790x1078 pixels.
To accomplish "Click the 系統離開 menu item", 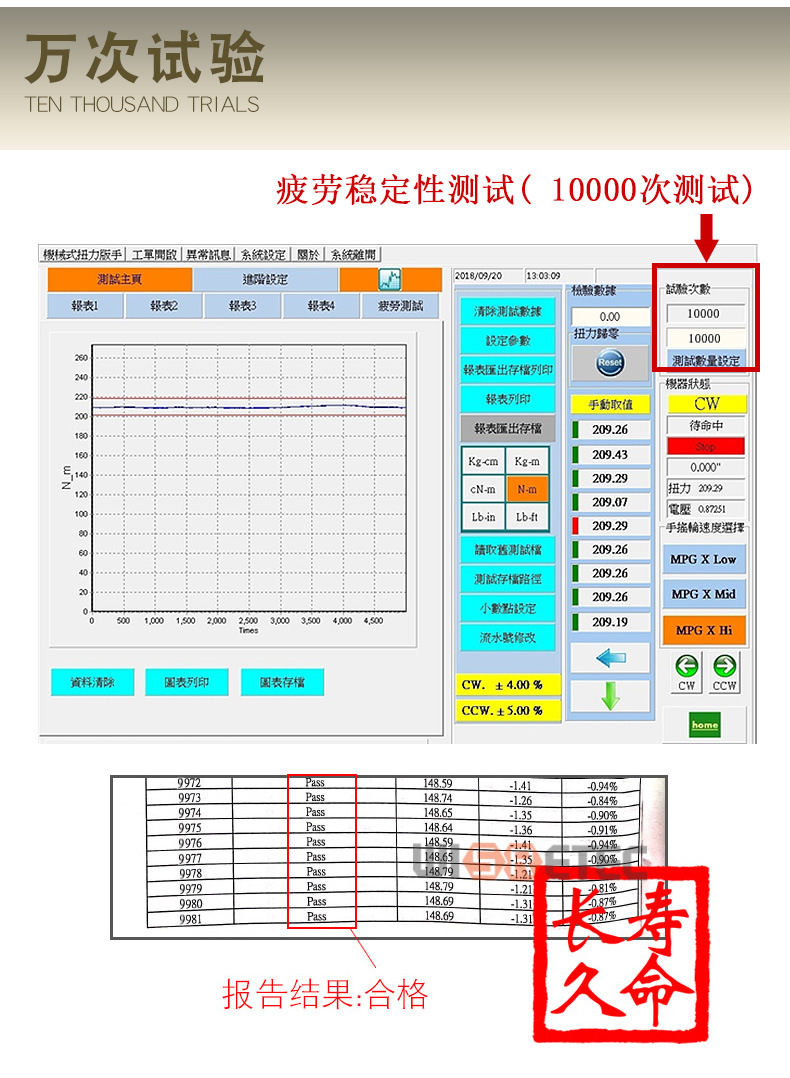I will coord(353,255).
